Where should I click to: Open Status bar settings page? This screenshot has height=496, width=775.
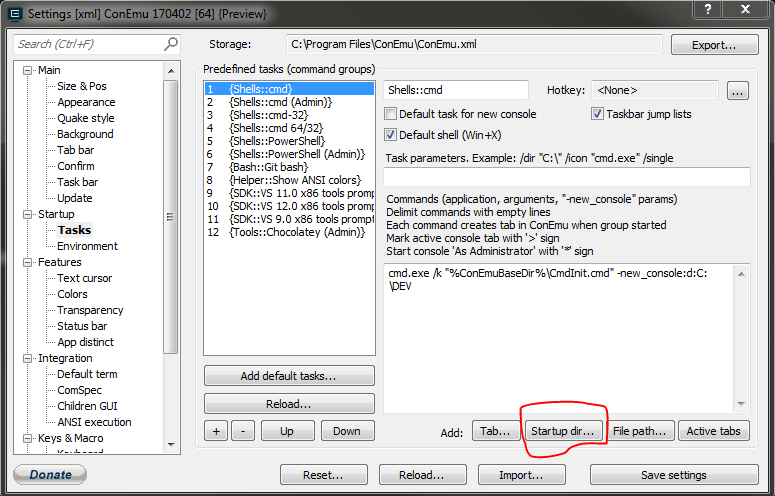pyautogui.click(x=82, y=326)
